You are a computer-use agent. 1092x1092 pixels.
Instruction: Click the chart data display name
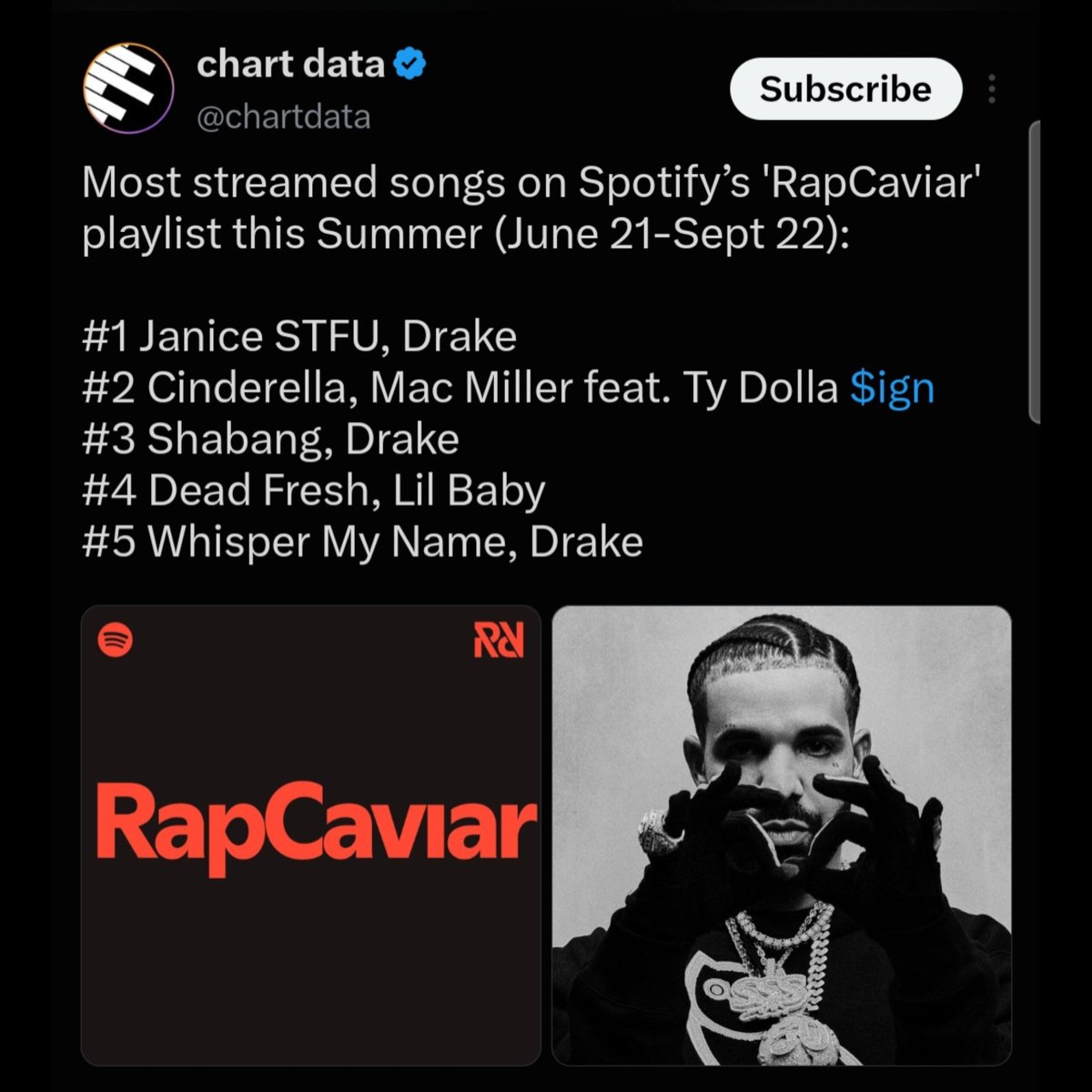click(x=290, y=65)
